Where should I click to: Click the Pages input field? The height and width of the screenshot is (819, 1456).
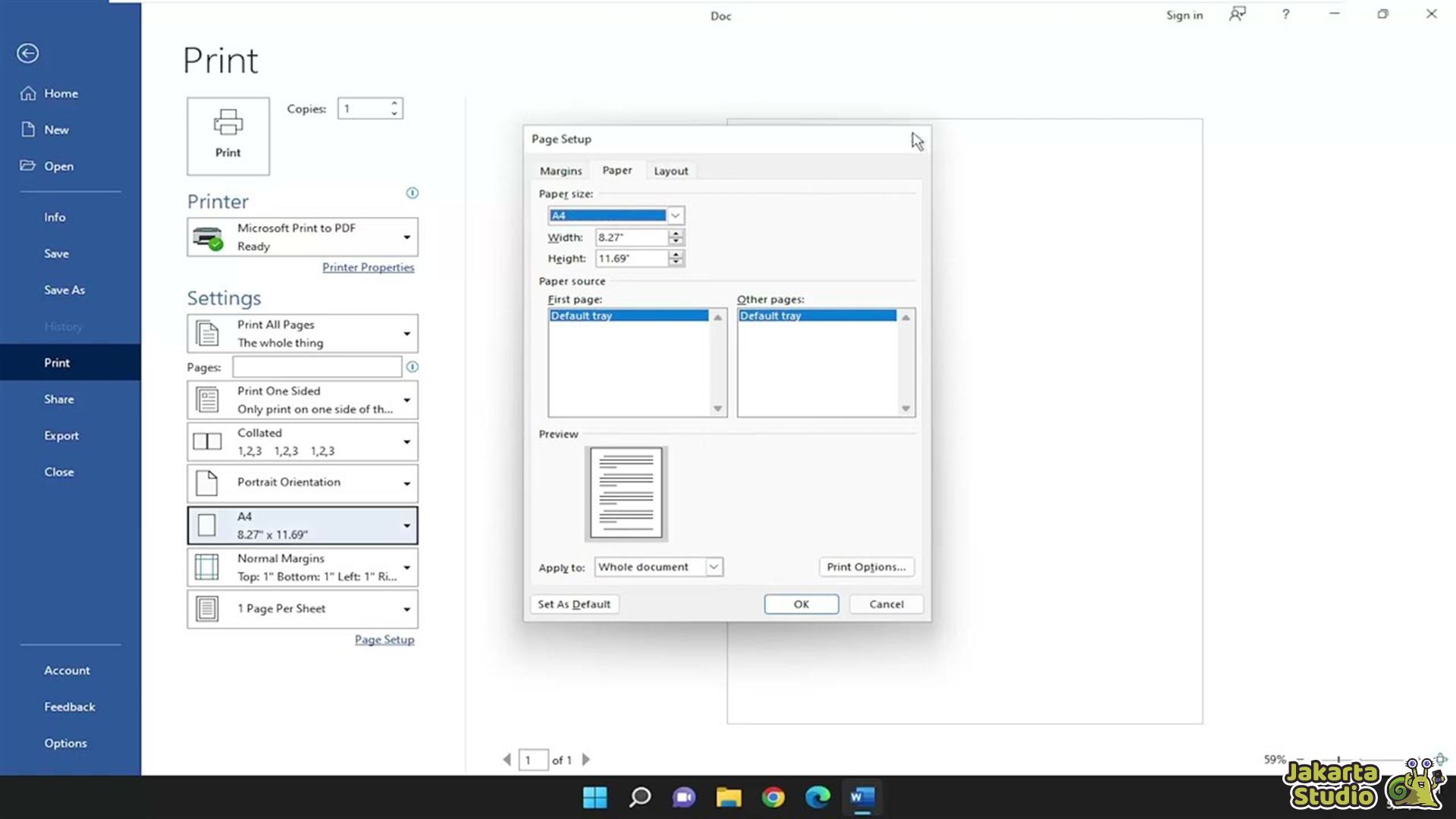coord(316,367)
